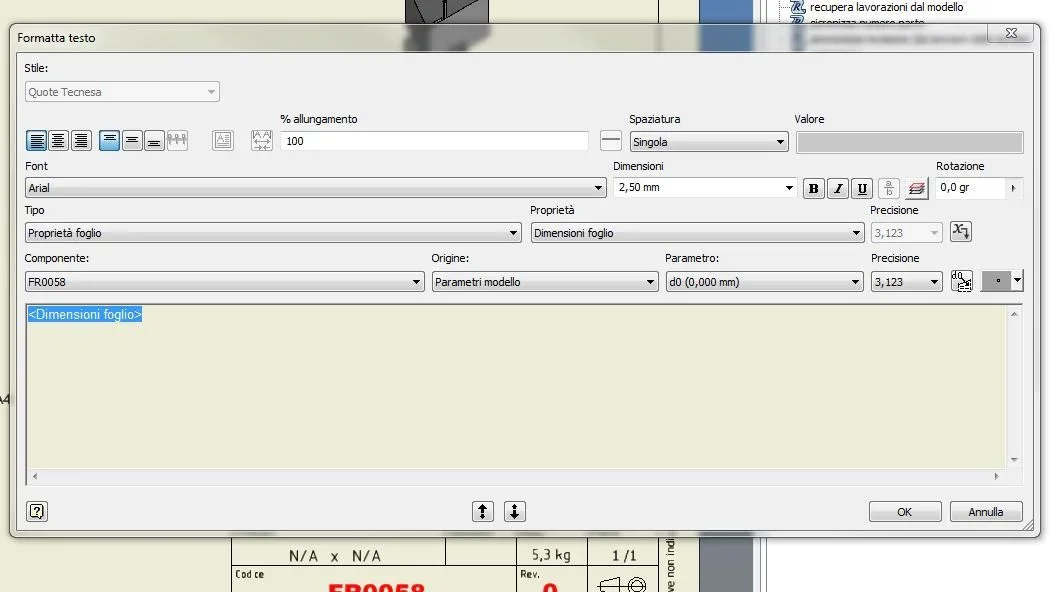1049x592 pixels.
Task: Click the fit text stretch icon
Action: [262, 140]
